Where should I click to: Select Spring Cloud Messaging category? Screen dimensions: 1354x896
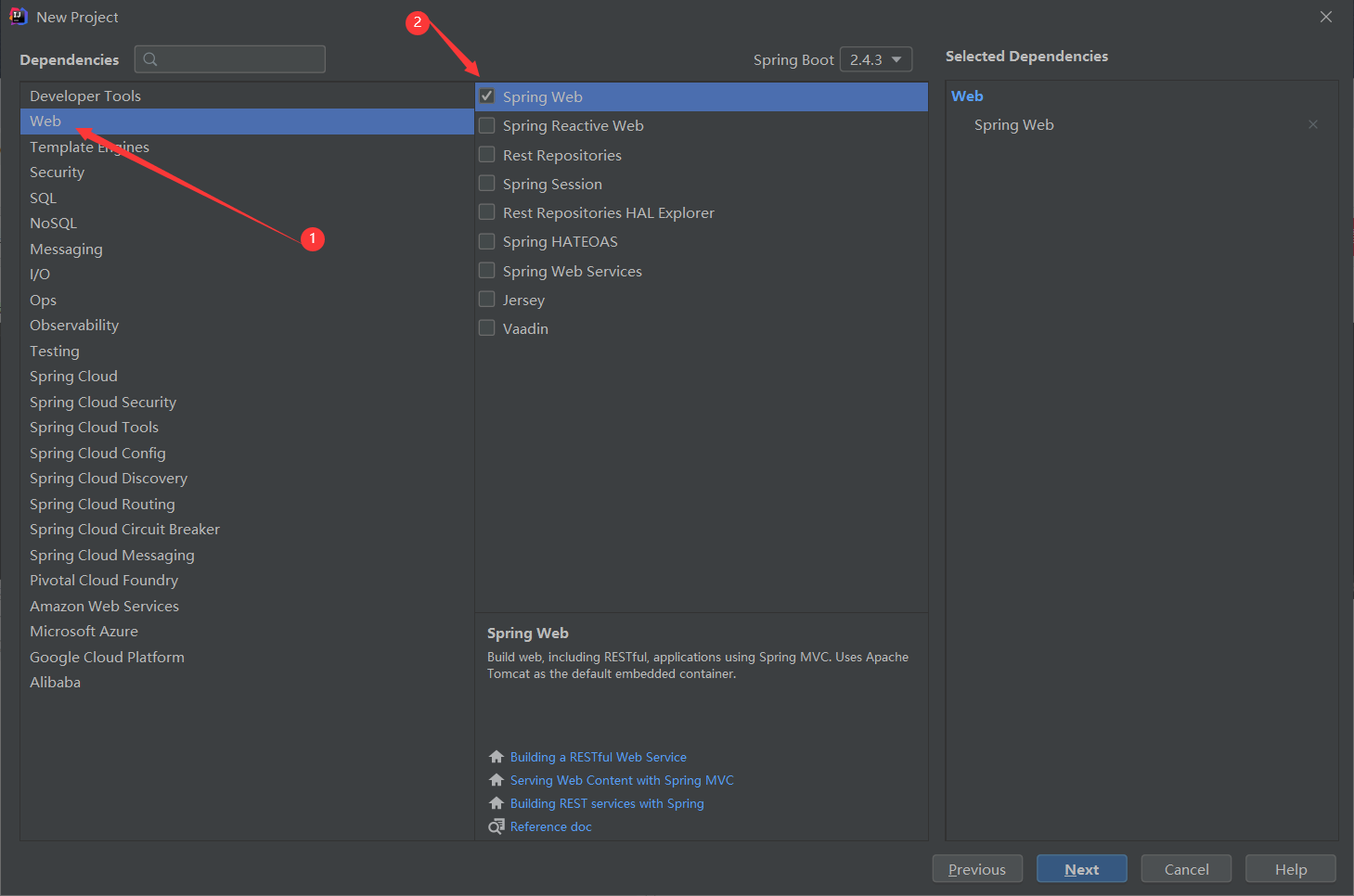point(247,555)
